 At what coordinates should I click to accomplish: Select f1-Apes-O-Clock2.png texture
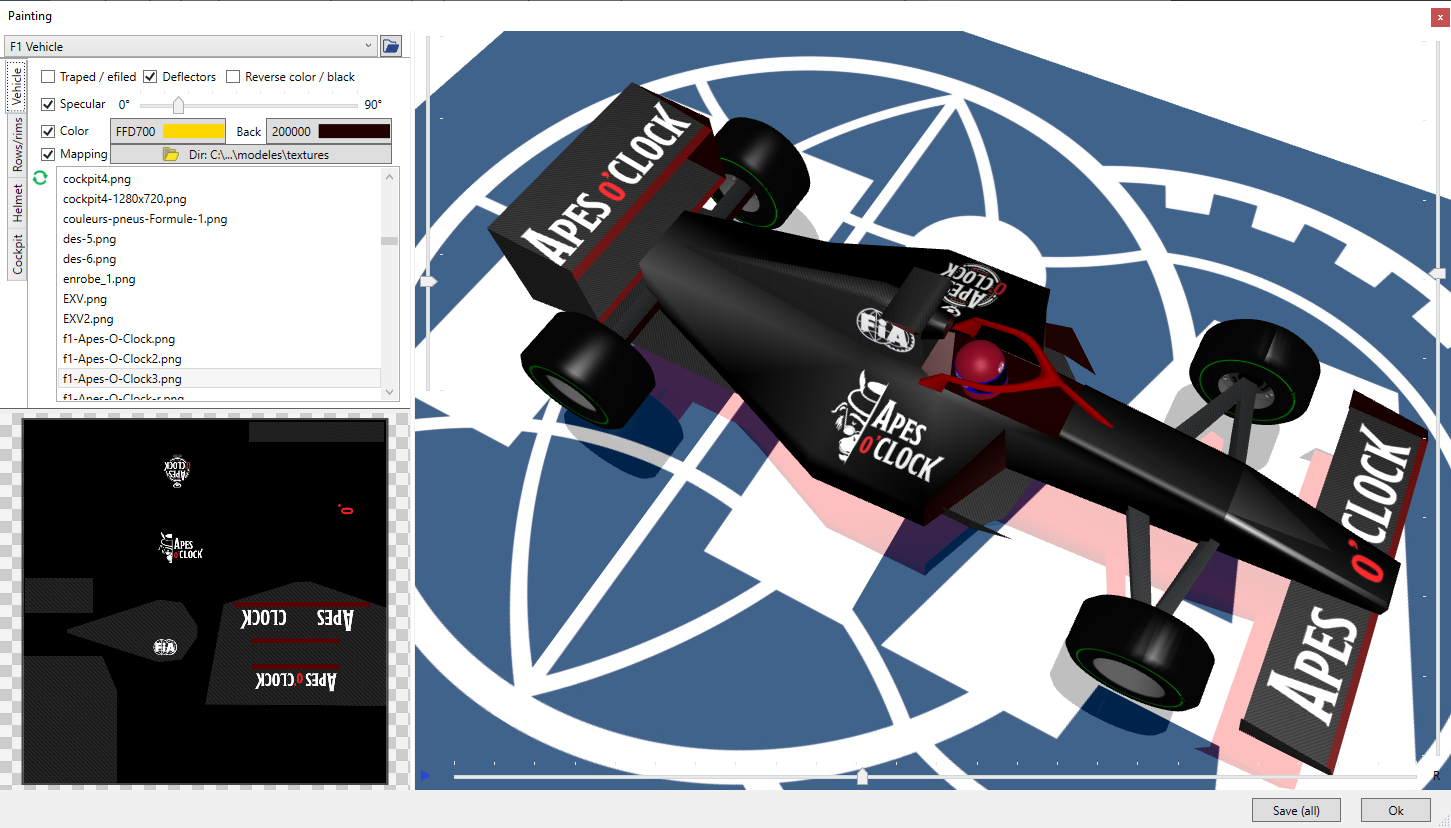pos(219,359)
